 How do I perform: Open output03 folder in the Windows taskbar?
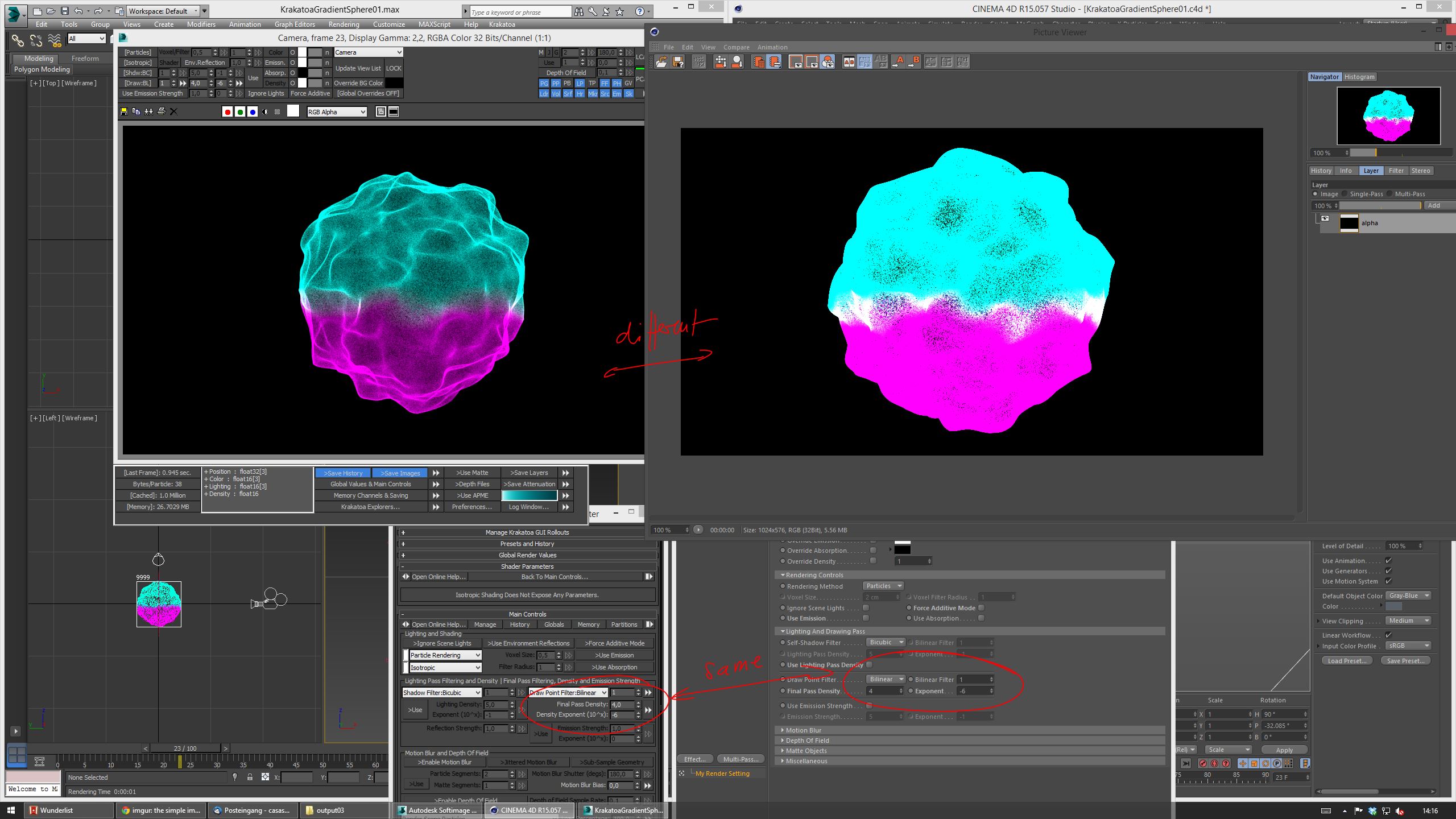[x=330, y=810]
